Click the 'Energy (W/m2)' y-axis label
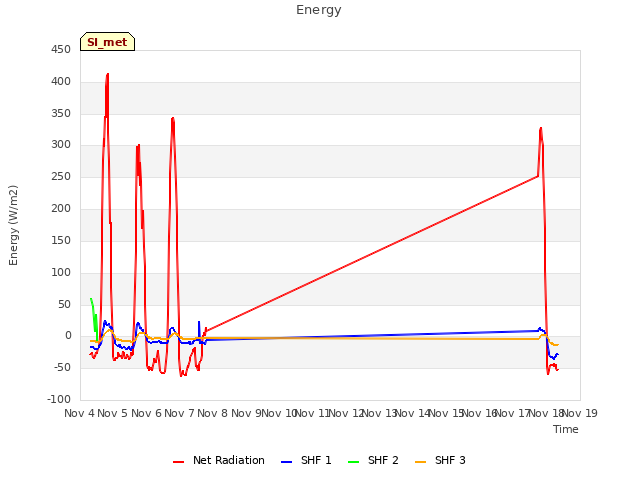The width and height of the screenshot is (640, 480). point(13,225)
